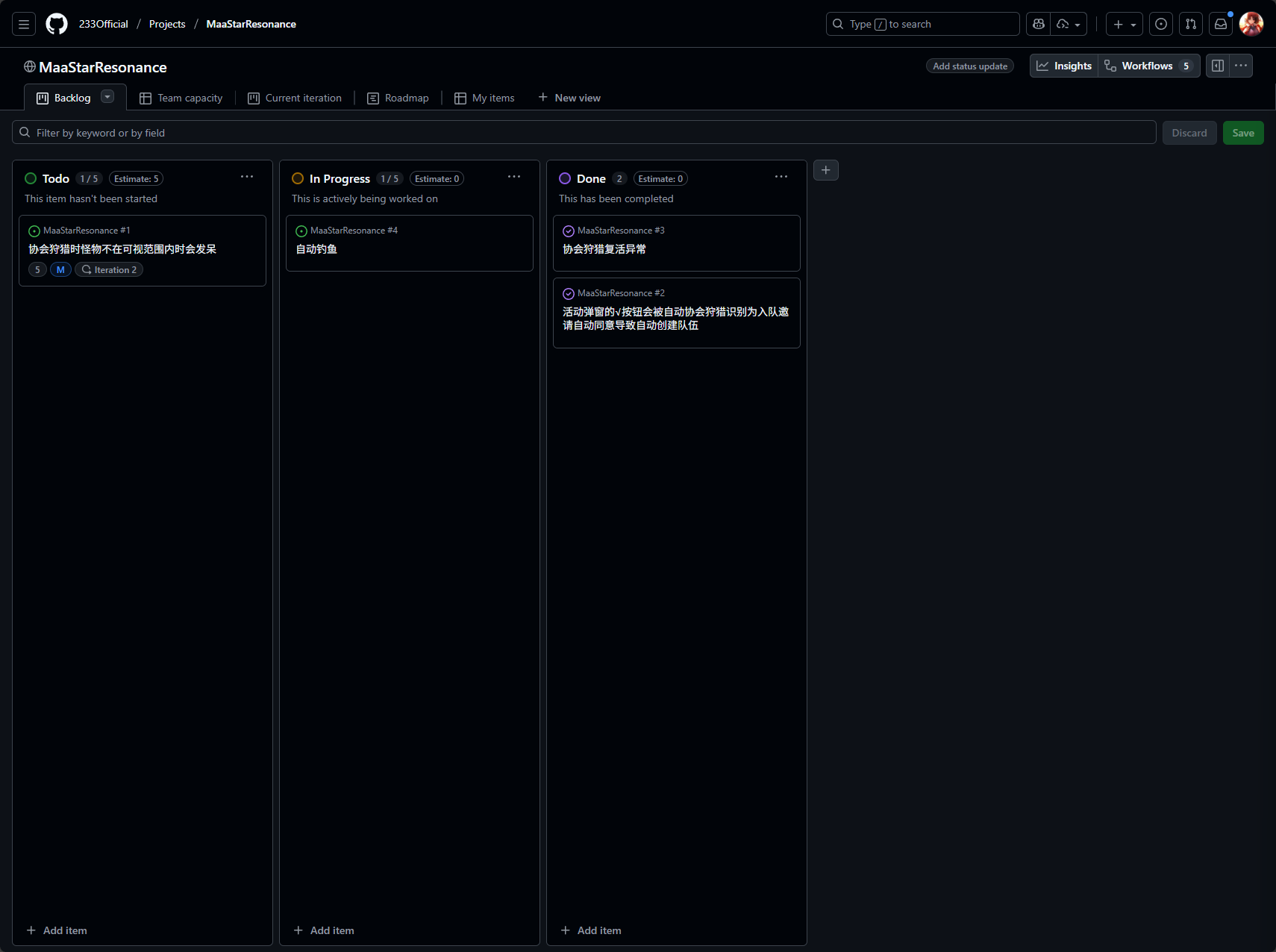Switch to the Team capacity tab

pos(181,98)
